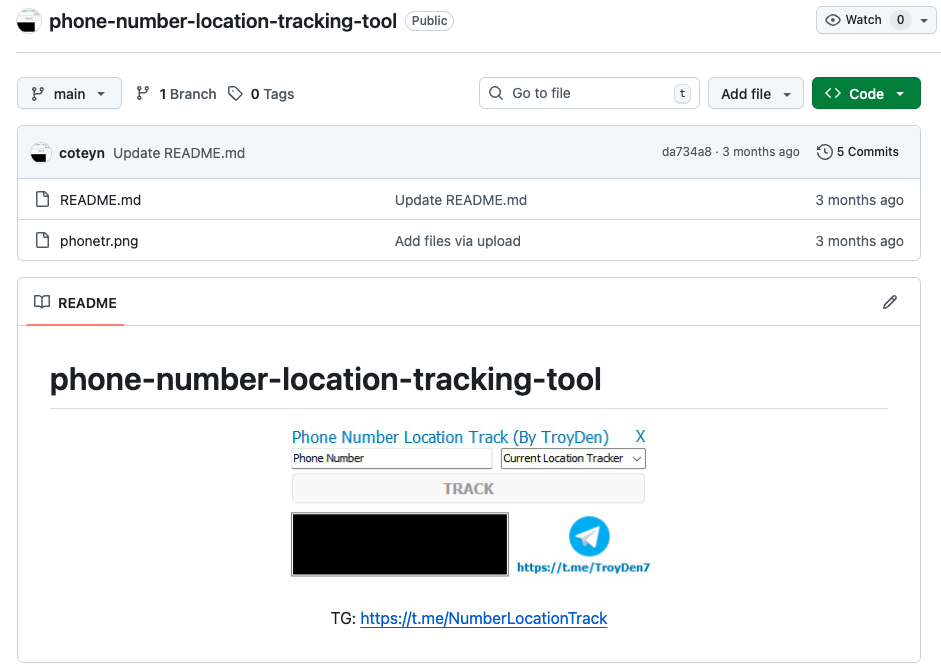
Task: Open the main branch dropdown
Action: 69,94
